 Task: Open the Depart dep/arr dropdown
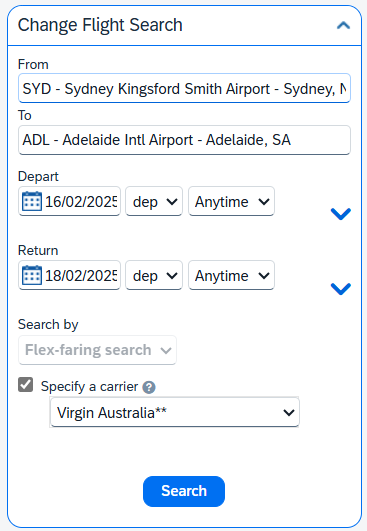(x=154, y=201)
